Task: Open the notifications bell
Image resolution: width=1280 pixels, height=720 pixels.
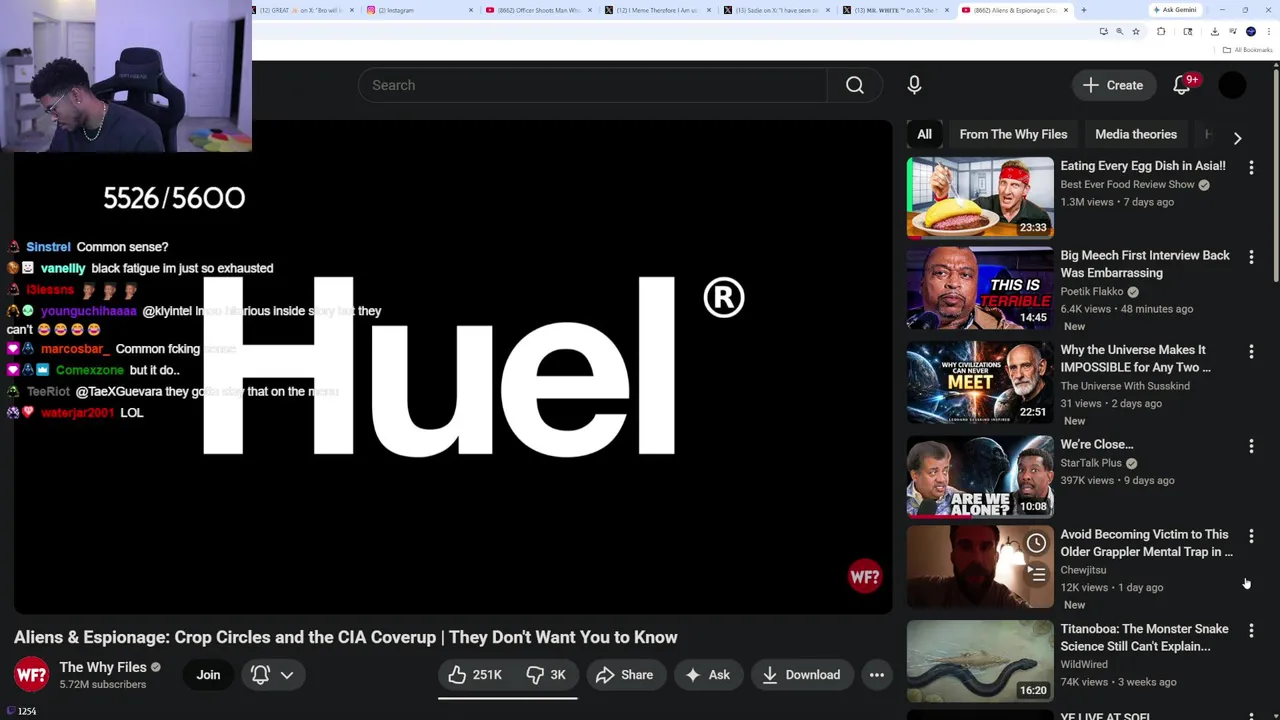Action: [x=1182, y=85]
